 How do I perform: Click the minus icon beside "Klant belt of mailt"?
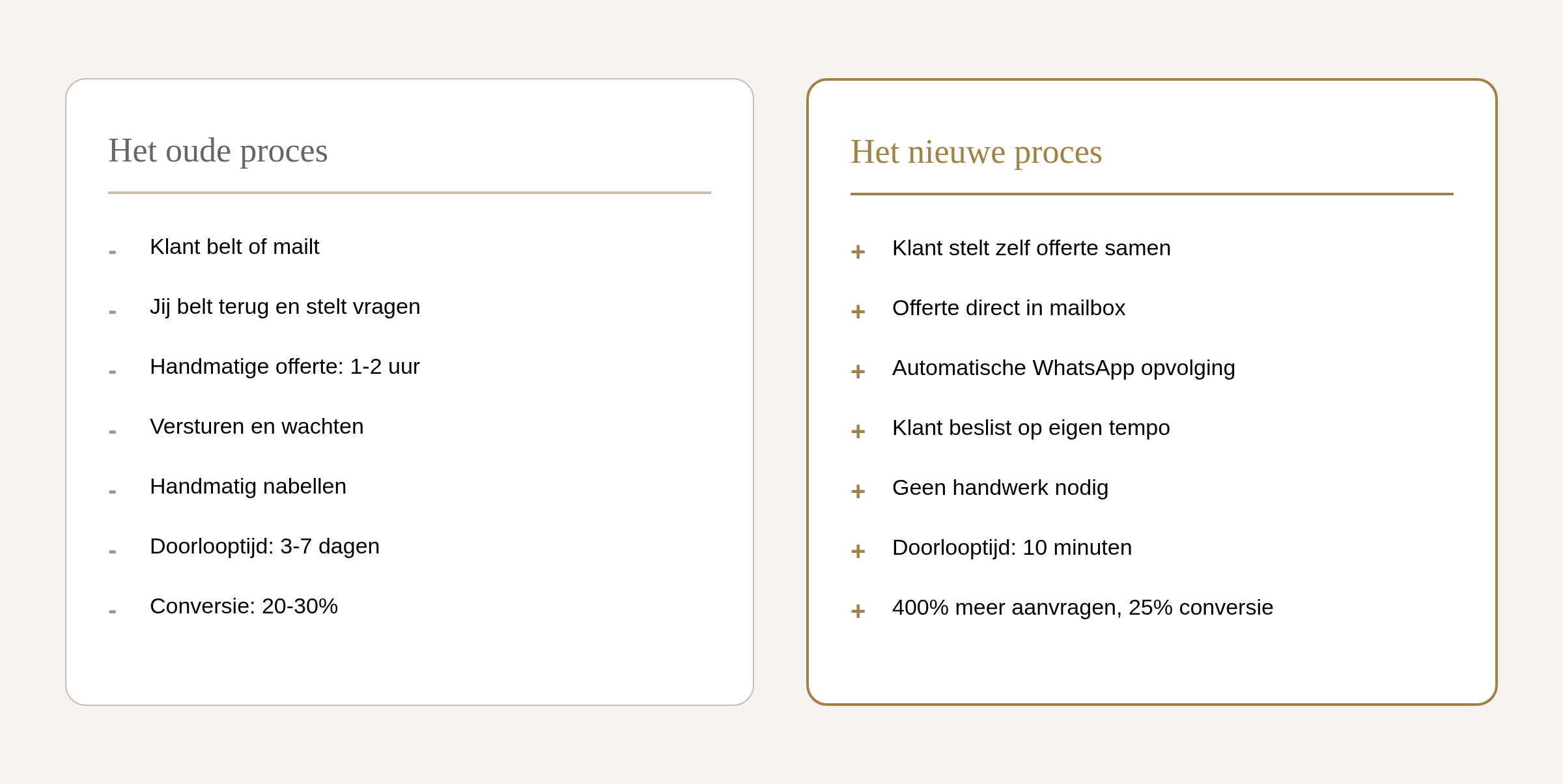(113, 251)
